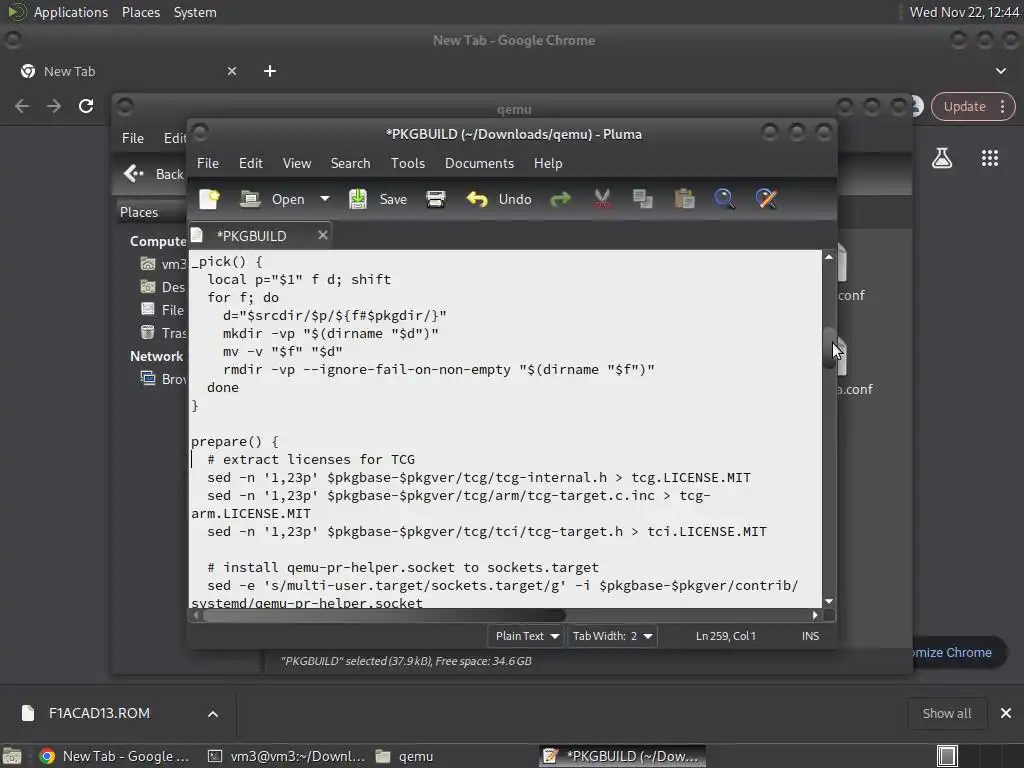The width and height of the screenshot is (1024, 768).
Task: Open the Places menu in top panel
Action: tap(141, 12)
